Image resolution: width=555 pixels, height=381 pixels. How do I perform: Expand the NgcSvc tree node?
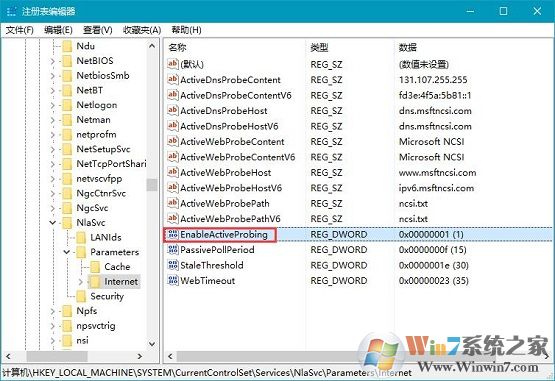pos(52,208)
